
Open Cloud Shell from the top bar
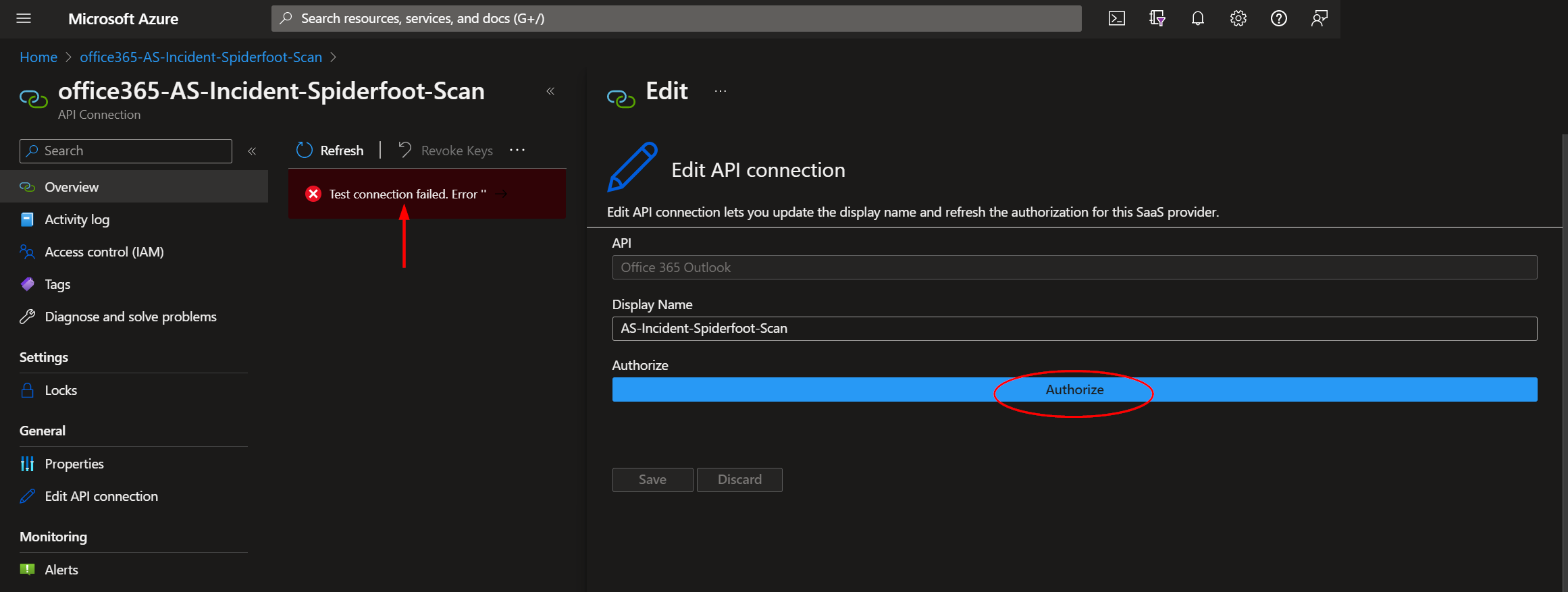click(1117, 18)
